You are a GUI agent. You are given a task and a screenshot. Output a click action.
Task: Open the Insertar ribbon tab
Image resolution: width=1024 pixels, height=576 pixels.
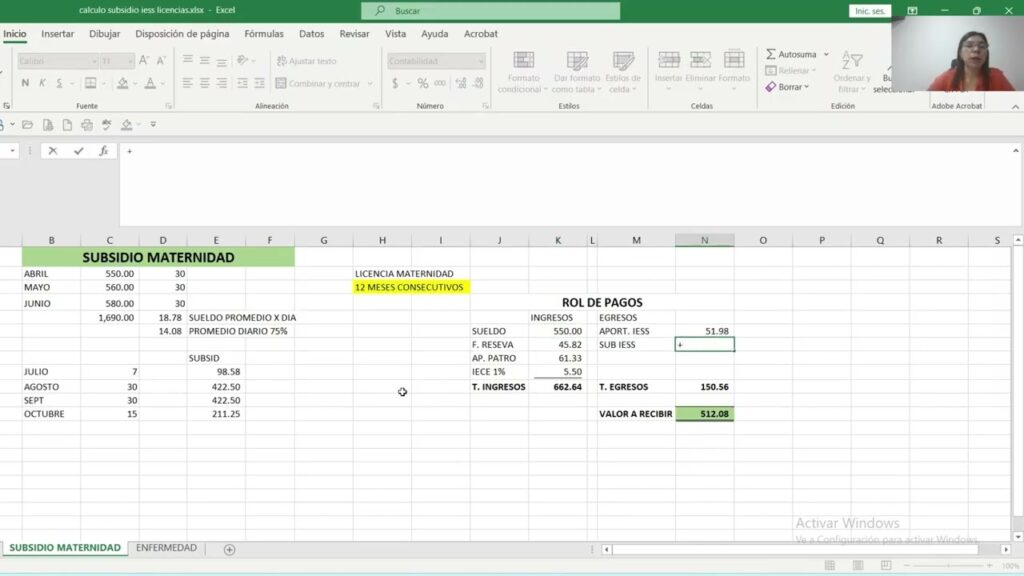57,34
